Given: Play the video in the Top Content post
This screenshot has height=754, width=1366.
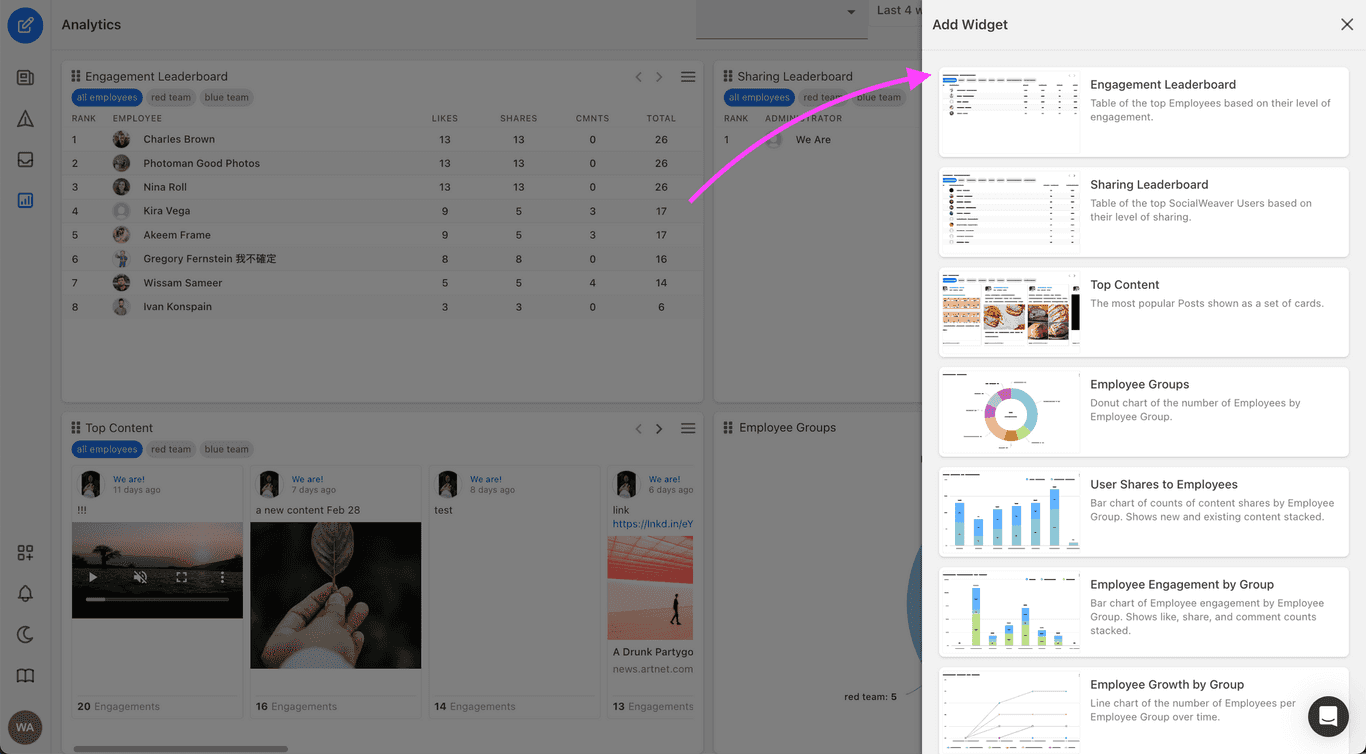Looking at the screenshot, I should click(93, 577).
